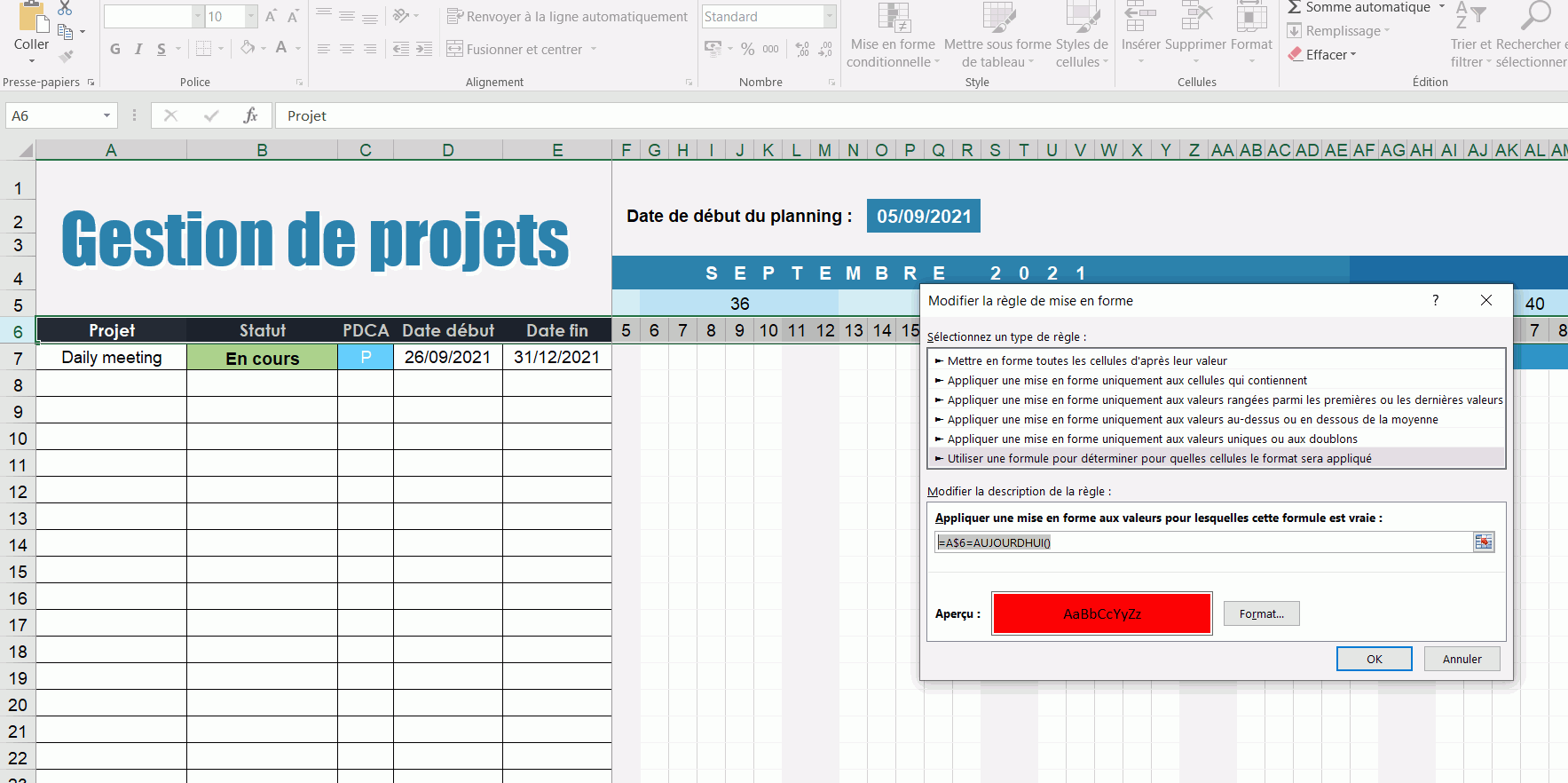The width and height of the screenshot is (1568, 783).
Task: Open the Name Box dropdown arrow
Action: (106, 115)
